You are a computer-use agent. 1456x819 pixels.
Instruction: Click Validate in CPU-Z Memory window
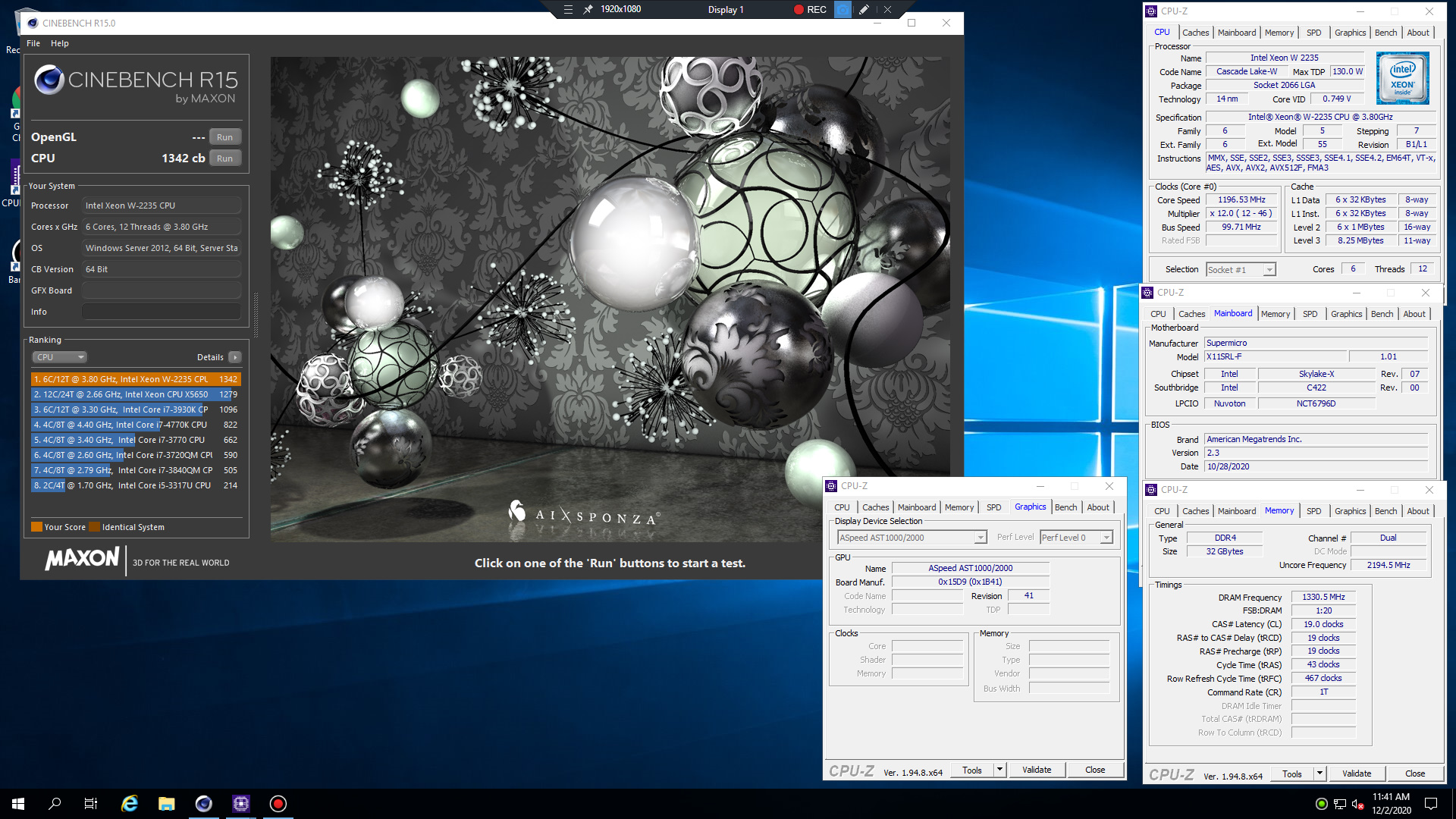(1357, 773)
